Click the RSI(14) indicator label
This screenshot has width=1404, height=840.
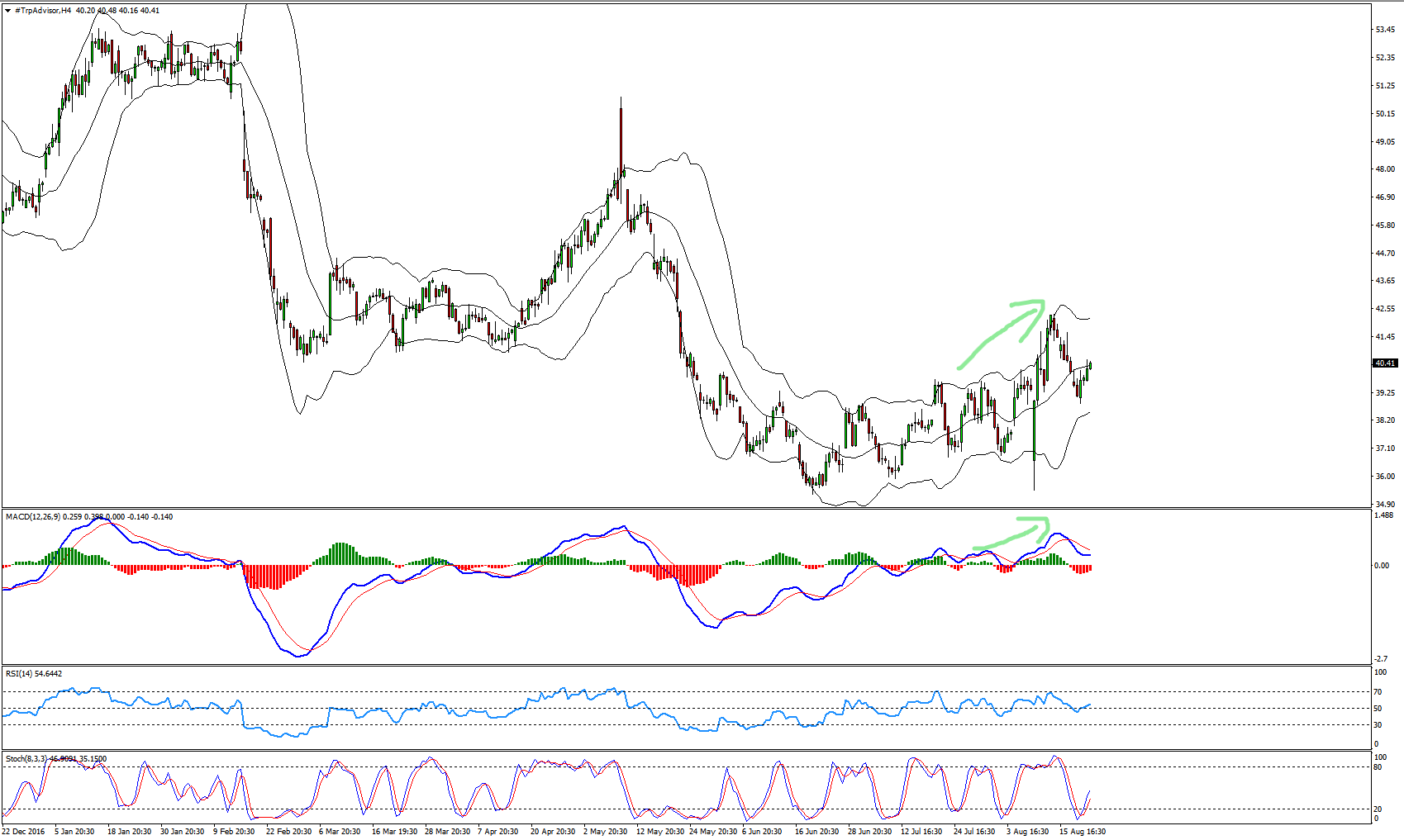point(18,674)
